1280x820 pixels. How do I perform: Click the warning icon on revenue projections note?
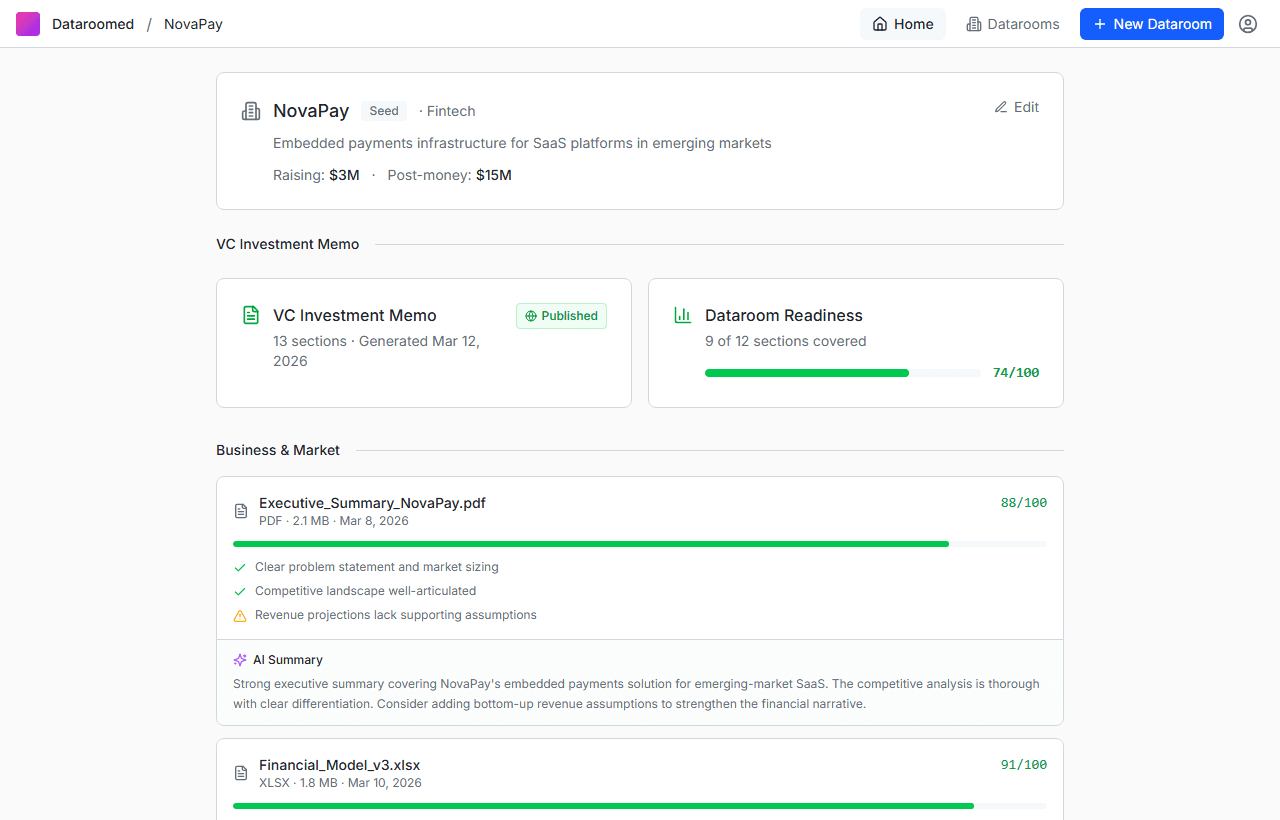coord(239,615)
